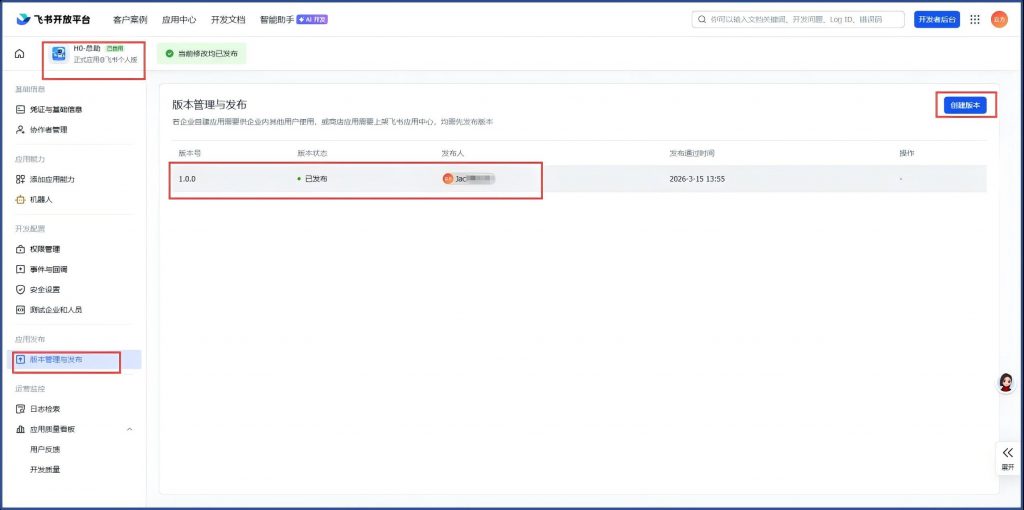Select the version 1.0.0 table row
The width and height of the screenshot is (1024, 510).
click(x=577, y=178)
